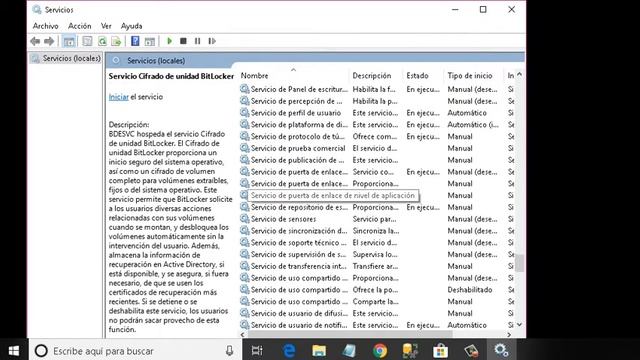Select Servicio de publicación de ... row

(x=376, y=160)
